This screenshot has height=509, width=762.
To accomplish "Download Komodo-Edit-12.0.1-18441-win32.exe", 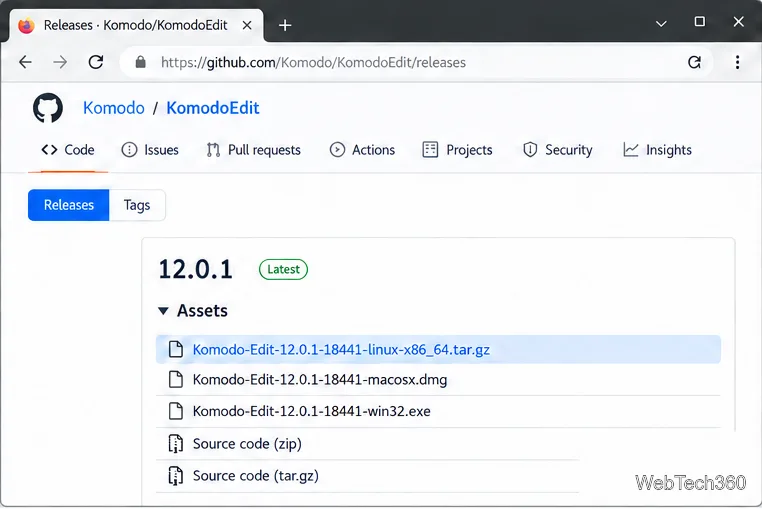I will pyautogui.click(x=312, y=411).
